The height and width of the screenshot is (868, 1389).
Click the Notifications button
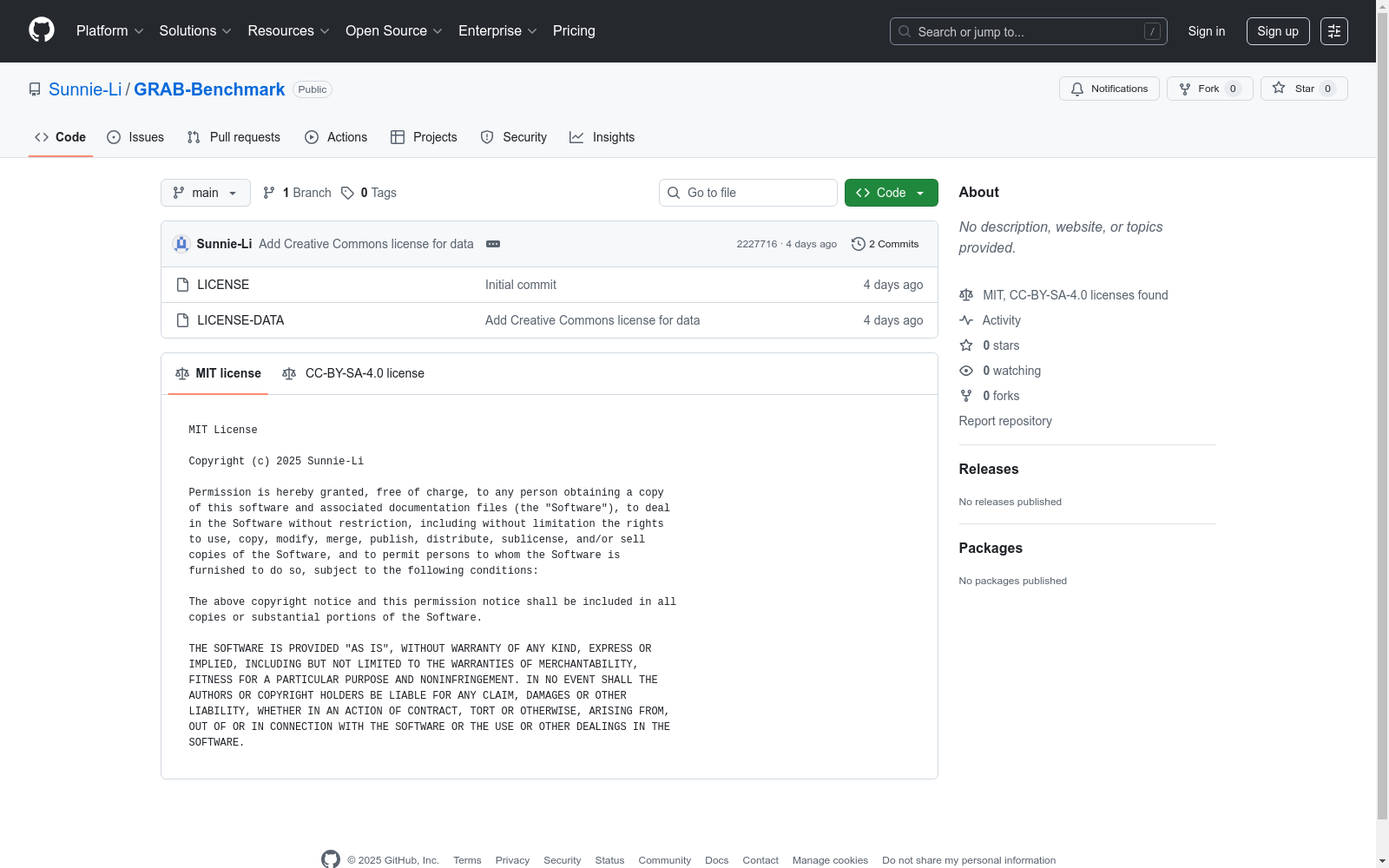(1109, 89)
